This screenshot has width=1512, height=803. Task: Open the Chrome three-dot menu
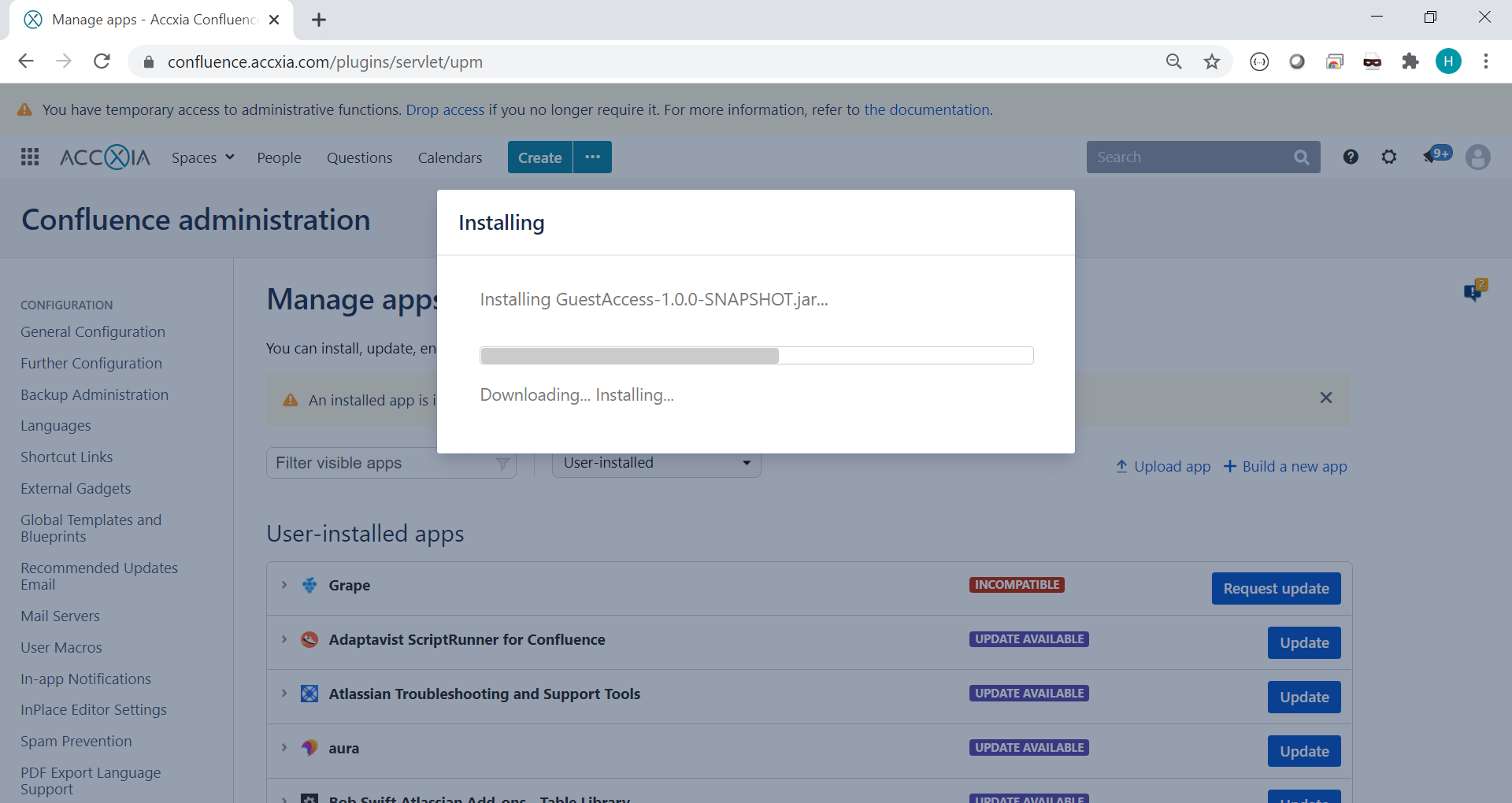(1486, 61)
